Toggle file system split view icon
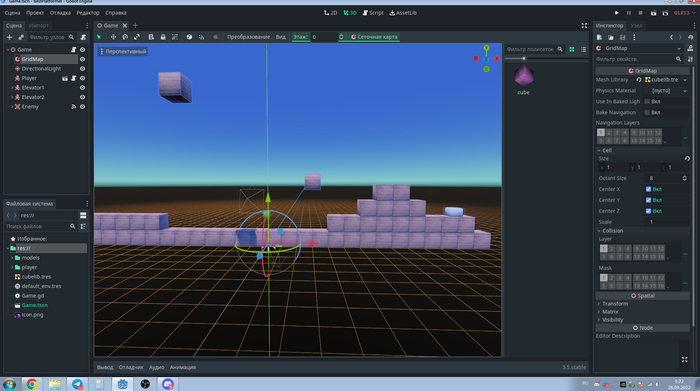This screenshot has height=391, width=700. click(x=83, y=215)
